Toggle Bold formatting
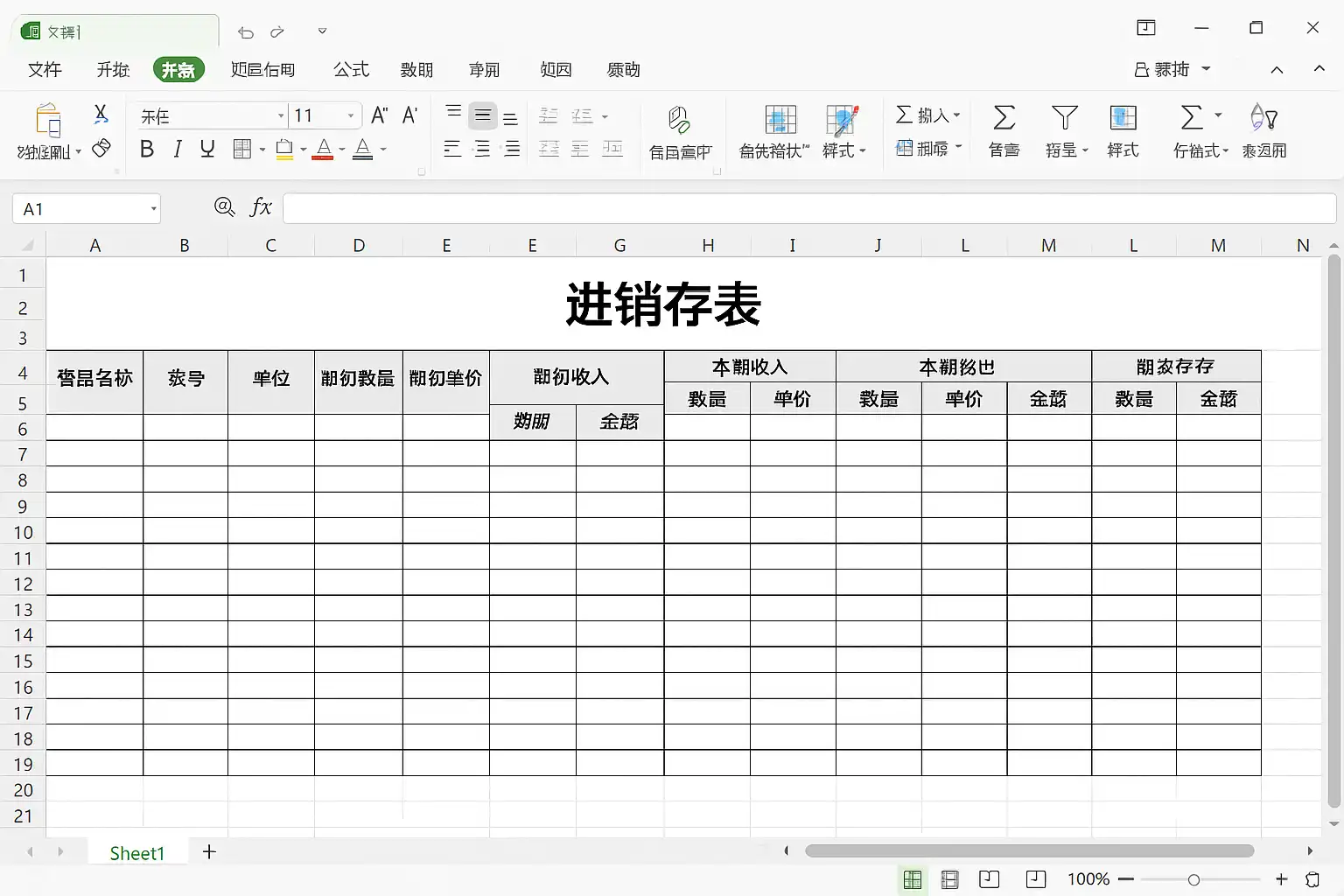This screenshot has width=1344, height=896. point(147,150)
